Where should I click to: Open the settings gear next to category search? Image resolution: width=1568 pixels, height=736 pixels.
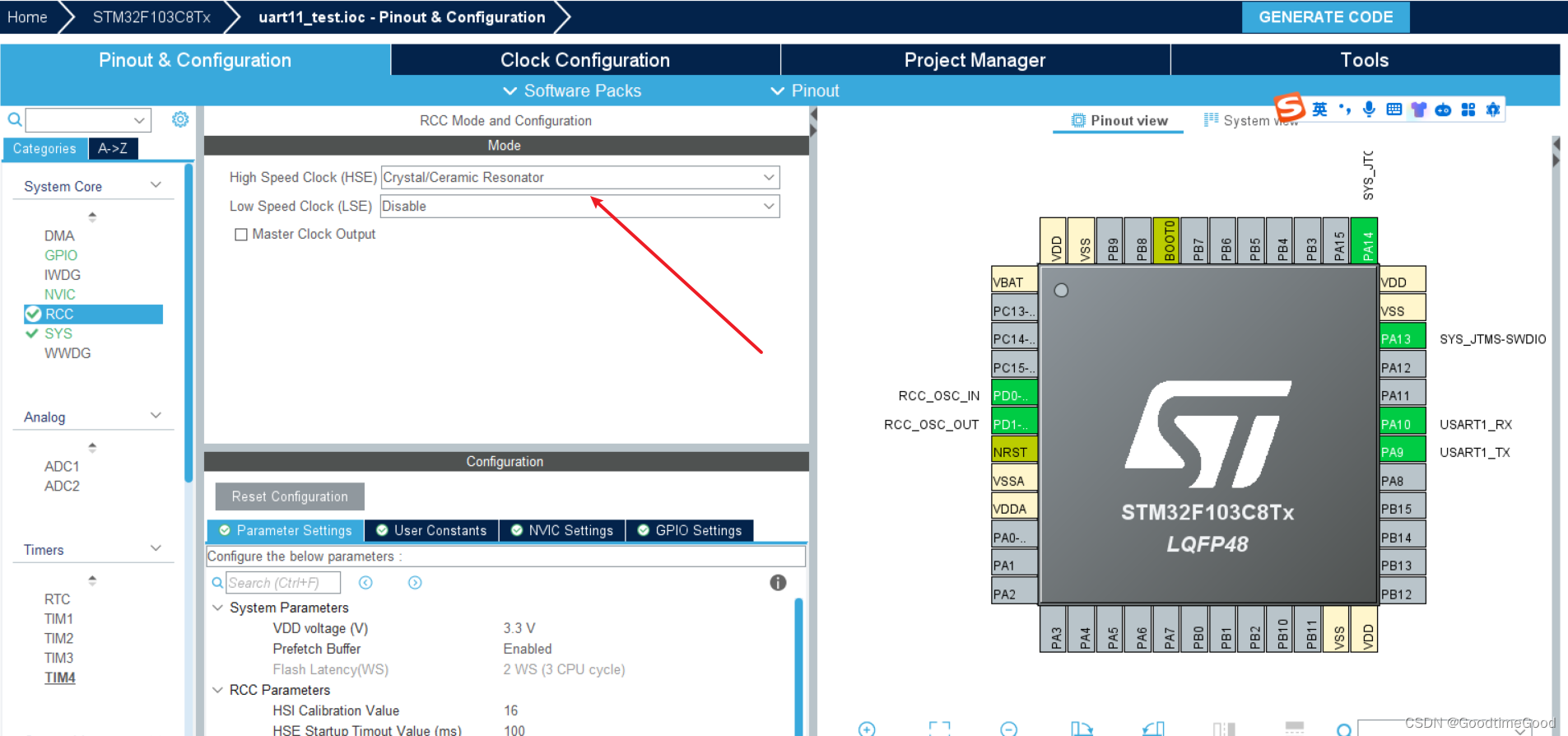click(180, 119)
